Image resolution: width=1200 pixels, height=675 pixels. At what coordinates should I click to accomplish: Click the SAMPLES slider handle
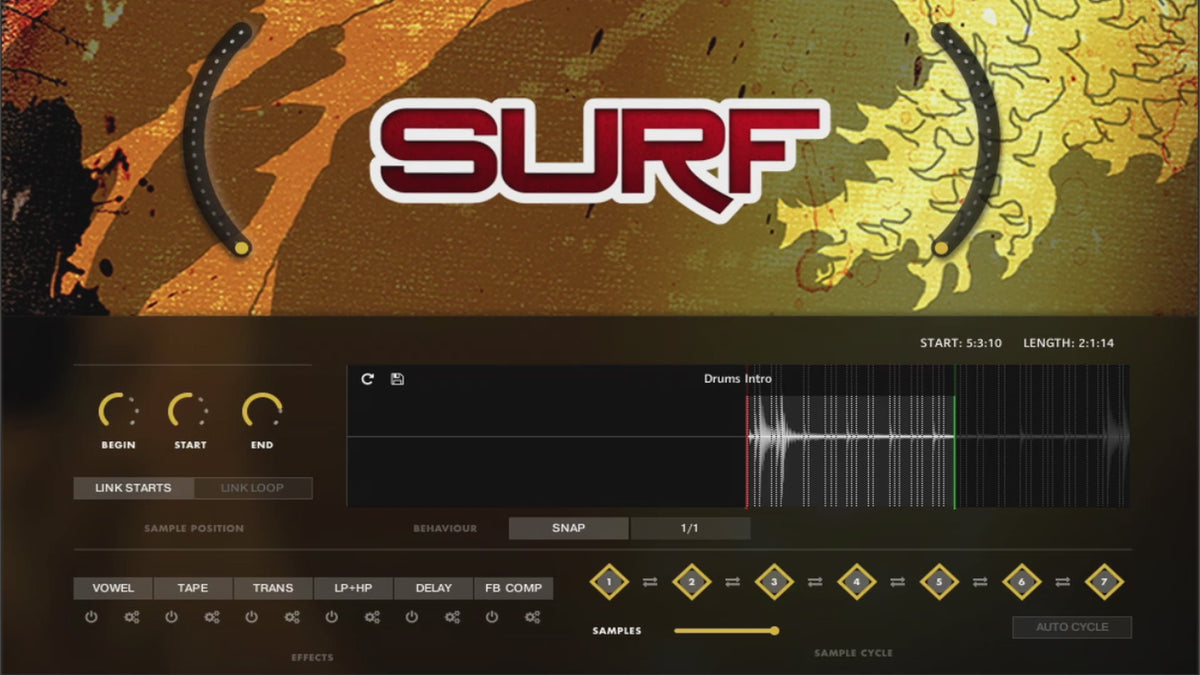pyautogui.click(x=774, y=630)
